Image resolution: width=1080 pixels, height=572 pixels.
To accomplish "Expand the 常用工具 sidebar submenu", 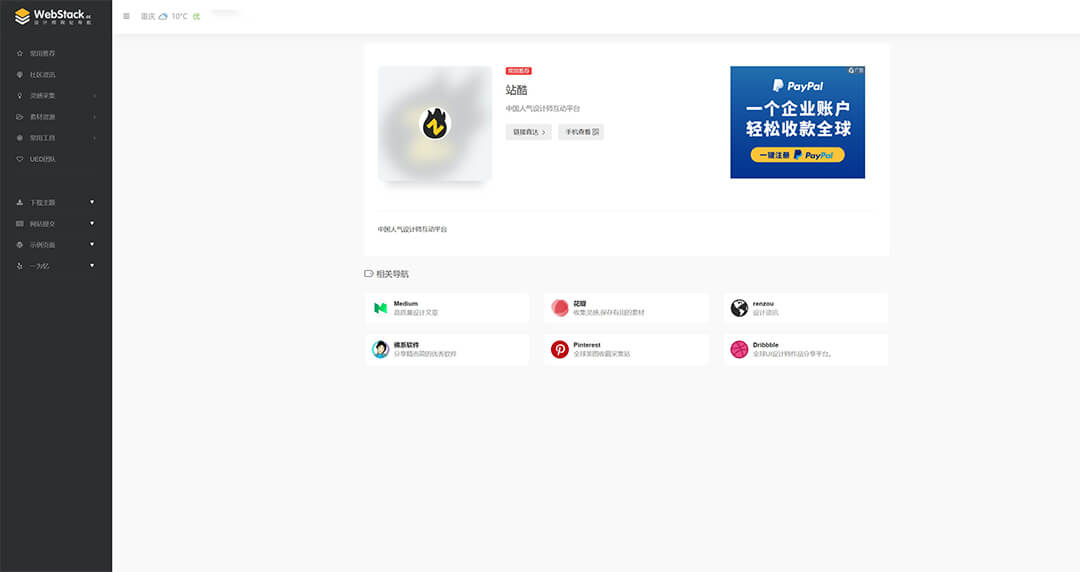I will click(x=55, y=138).
